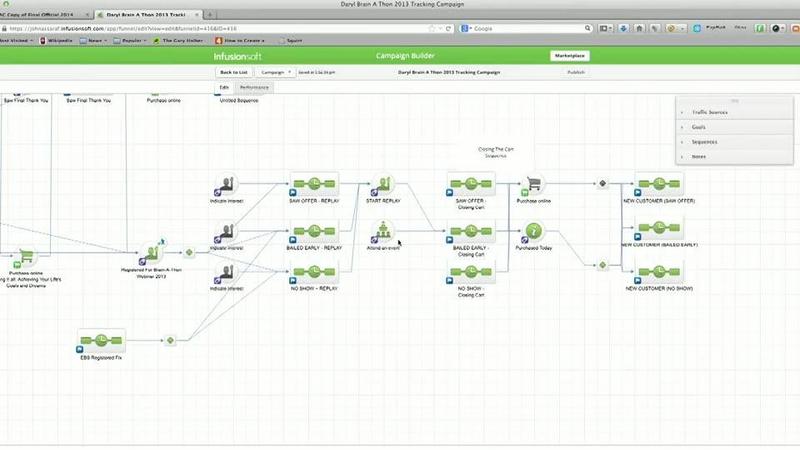Open the News bookmarks folder dropdown
This screenshot has height=450, width=800.
[x=94, y=40]
